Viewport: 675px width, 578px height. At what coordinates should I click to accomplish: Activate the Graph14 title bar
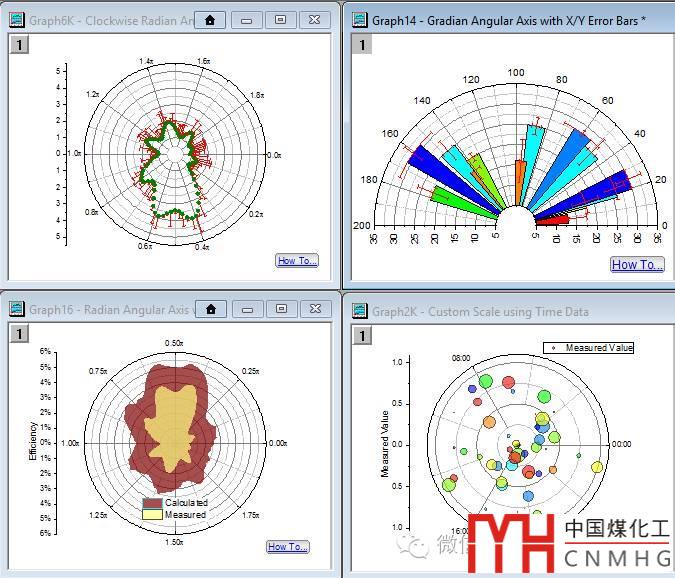point(508,20)
